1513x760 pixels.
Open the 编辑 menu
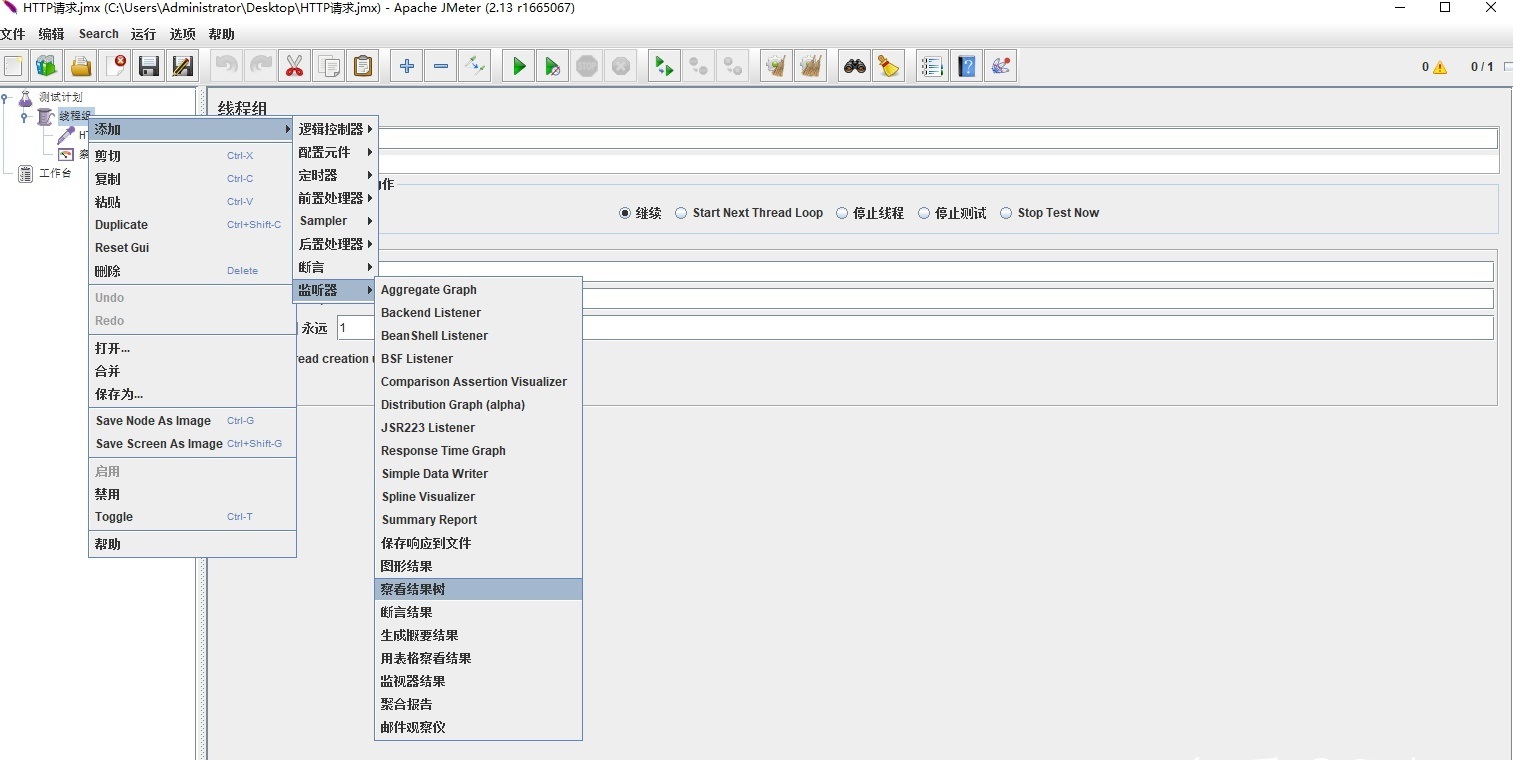coord(51,34)
